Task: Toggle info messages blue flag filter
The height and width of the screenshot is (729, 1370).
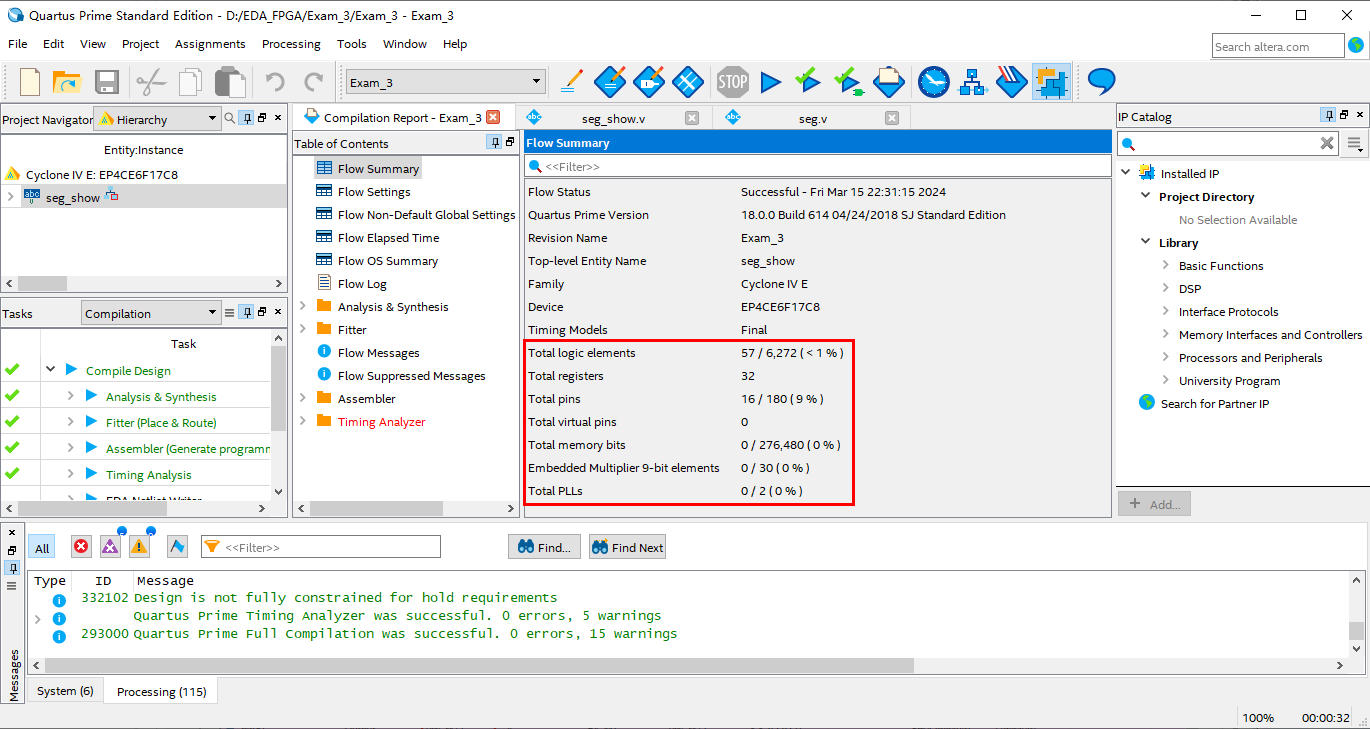Action: (x=177, y=546)
